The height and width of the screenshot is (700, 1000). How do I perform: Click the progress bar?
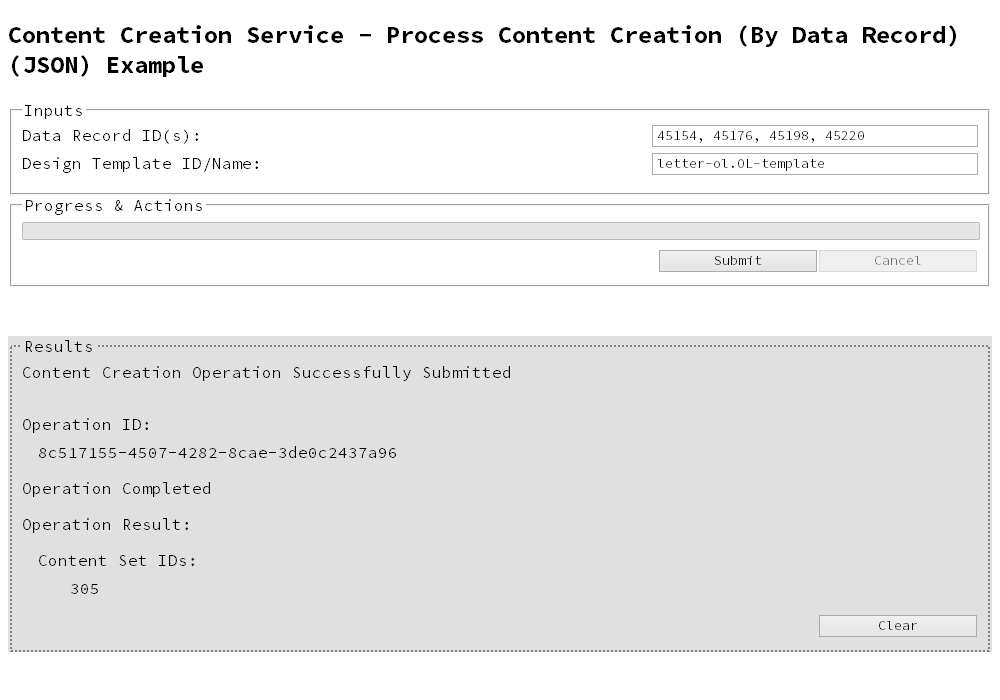click(500, 230)
